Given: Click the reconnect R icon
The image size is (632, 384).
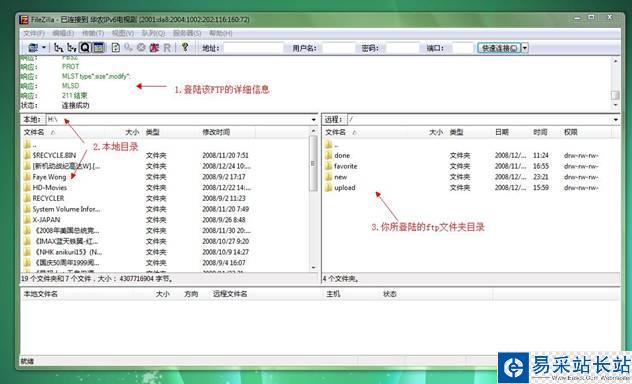Looking at the screenshot, I should click(167, 48).
